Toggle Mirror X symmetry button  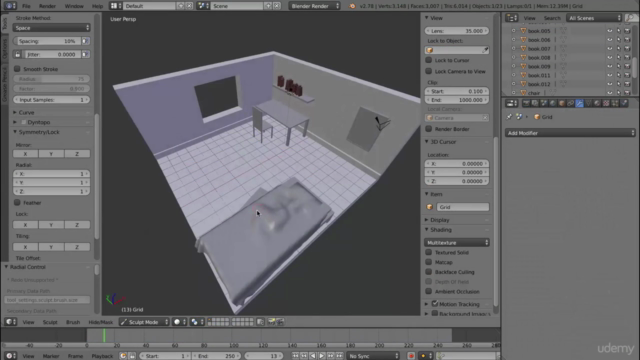click(x=25, y=154)
